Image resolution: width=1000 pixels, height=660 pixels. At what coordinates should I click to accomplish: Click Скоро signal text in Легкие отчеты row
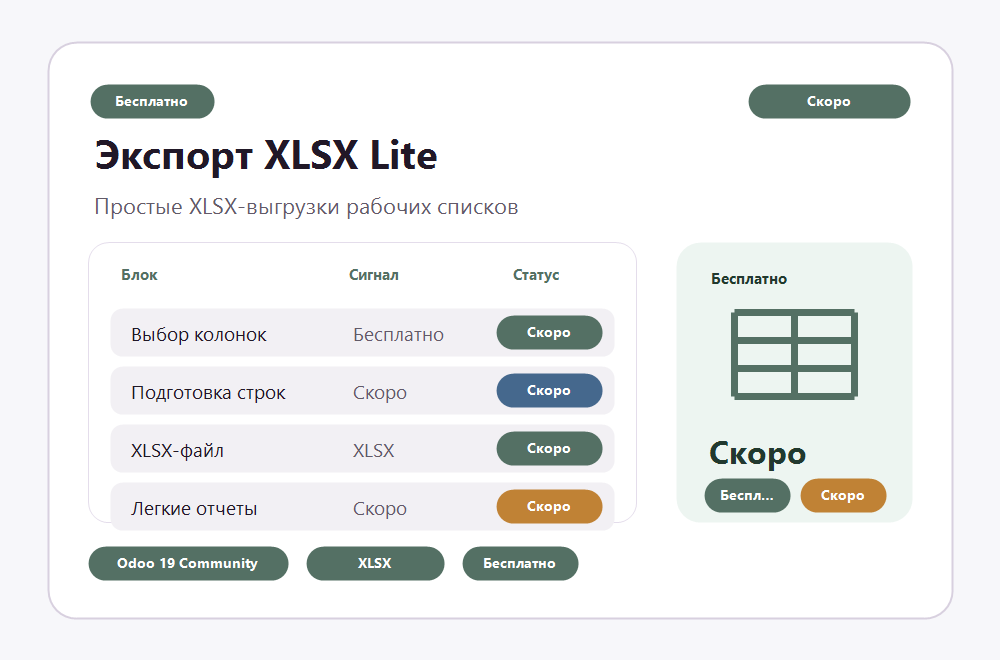(x=380, y=509)
